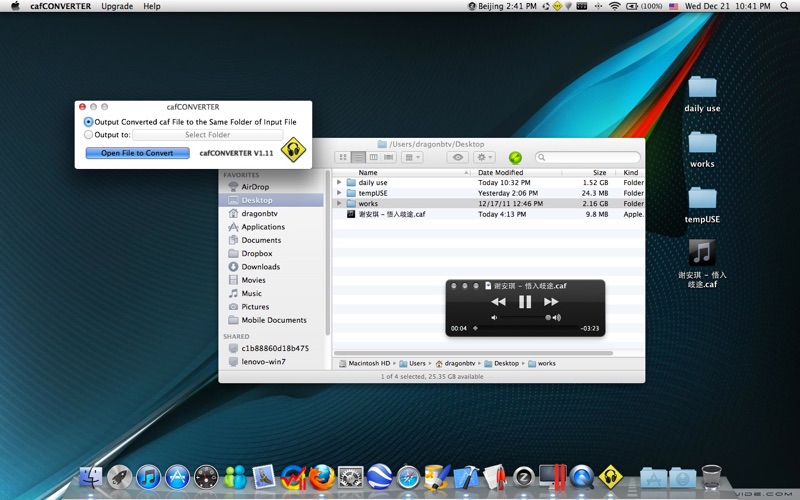Click the Finder search field

[x=588, y=157]
